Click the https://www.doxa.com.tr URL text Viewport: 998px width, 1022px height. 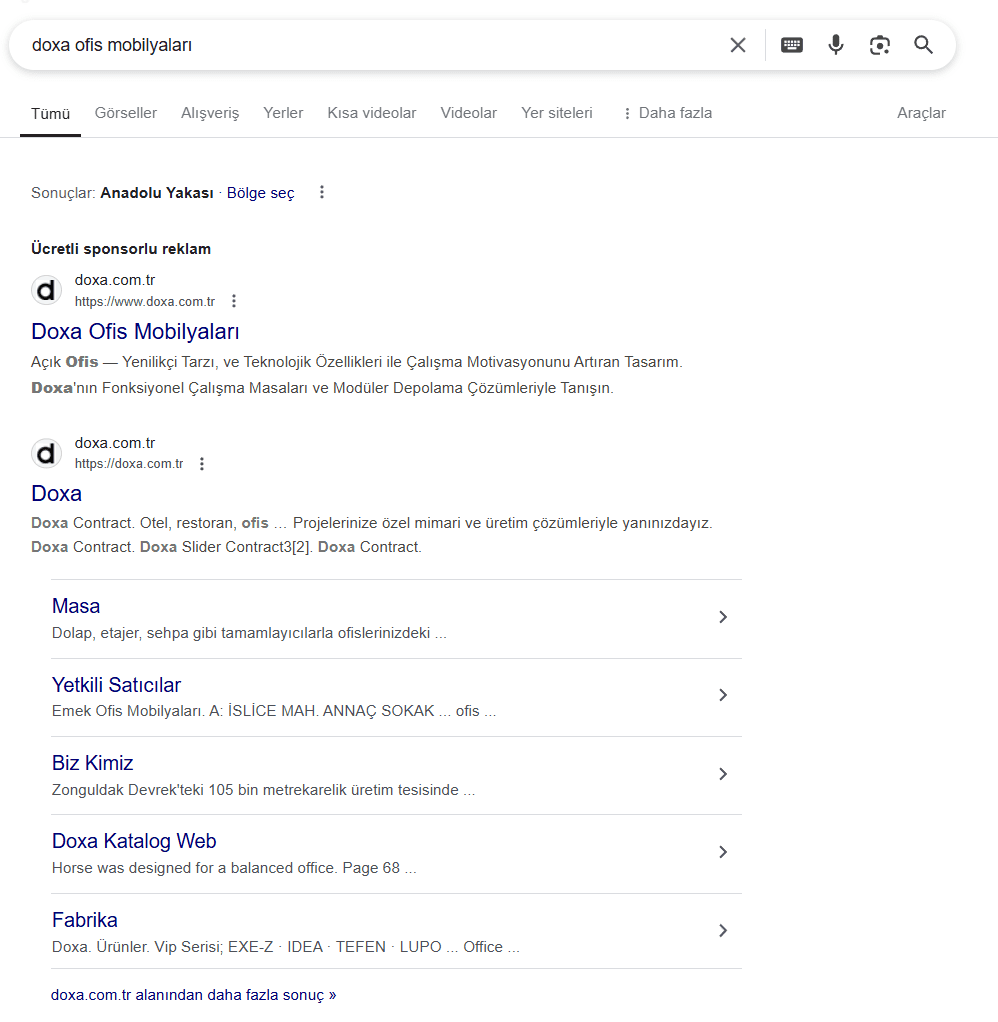[145, 301]
